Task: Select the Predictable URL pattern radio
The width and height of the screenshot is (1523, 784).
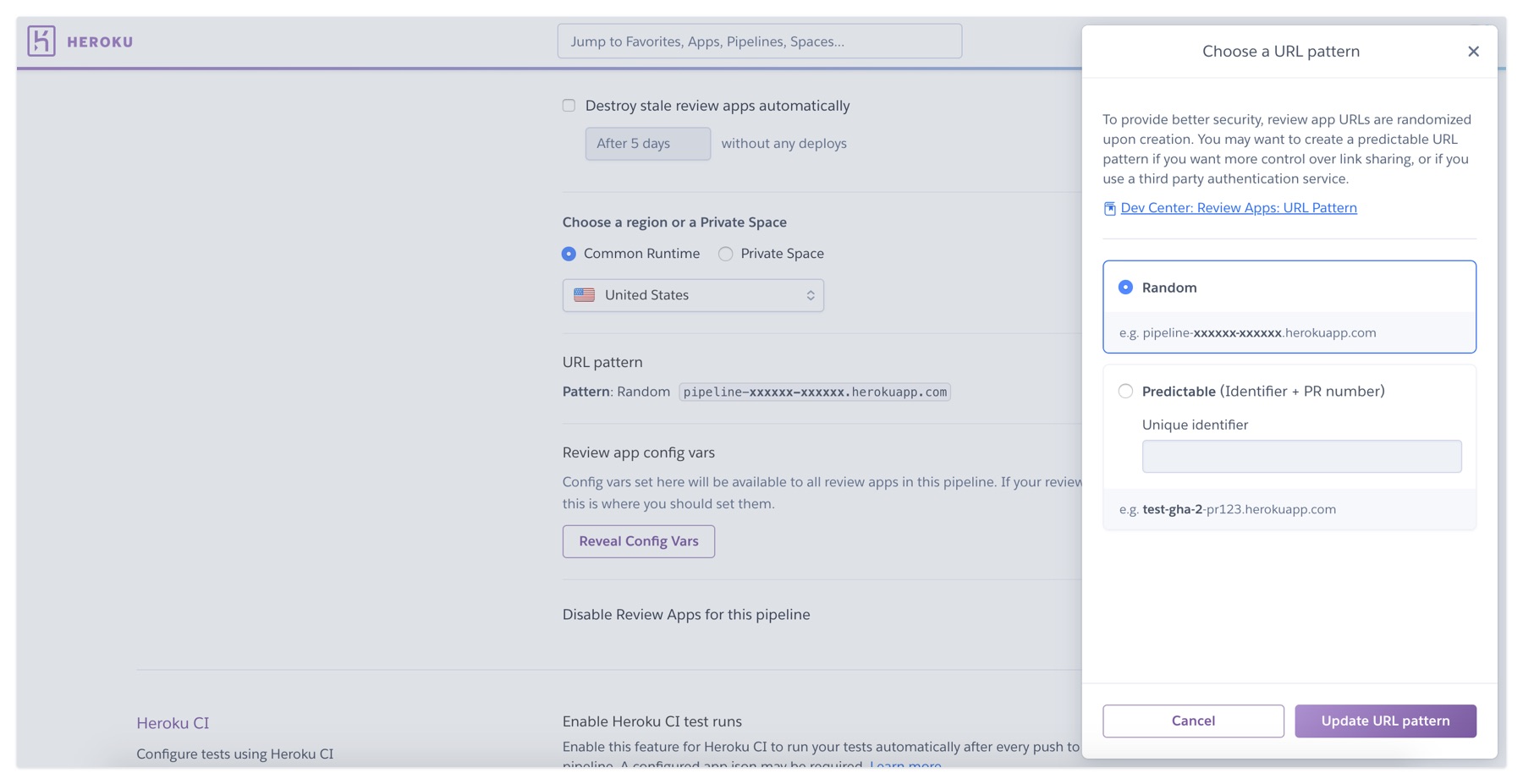Action: pyautogui.click(x=1125, y=391)
